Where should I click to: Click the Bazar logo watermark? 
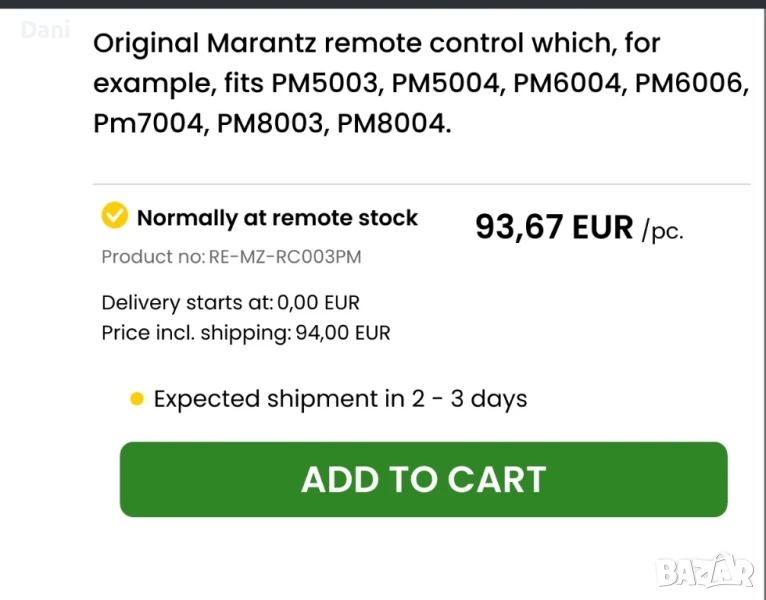[x=705, y=570]
